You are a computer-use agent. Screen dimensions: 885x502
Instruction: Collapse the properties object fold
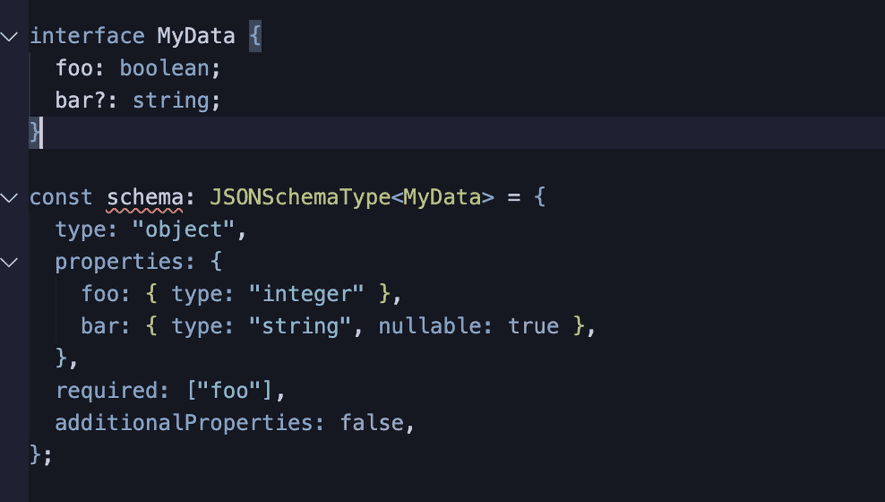click(9, 263)
